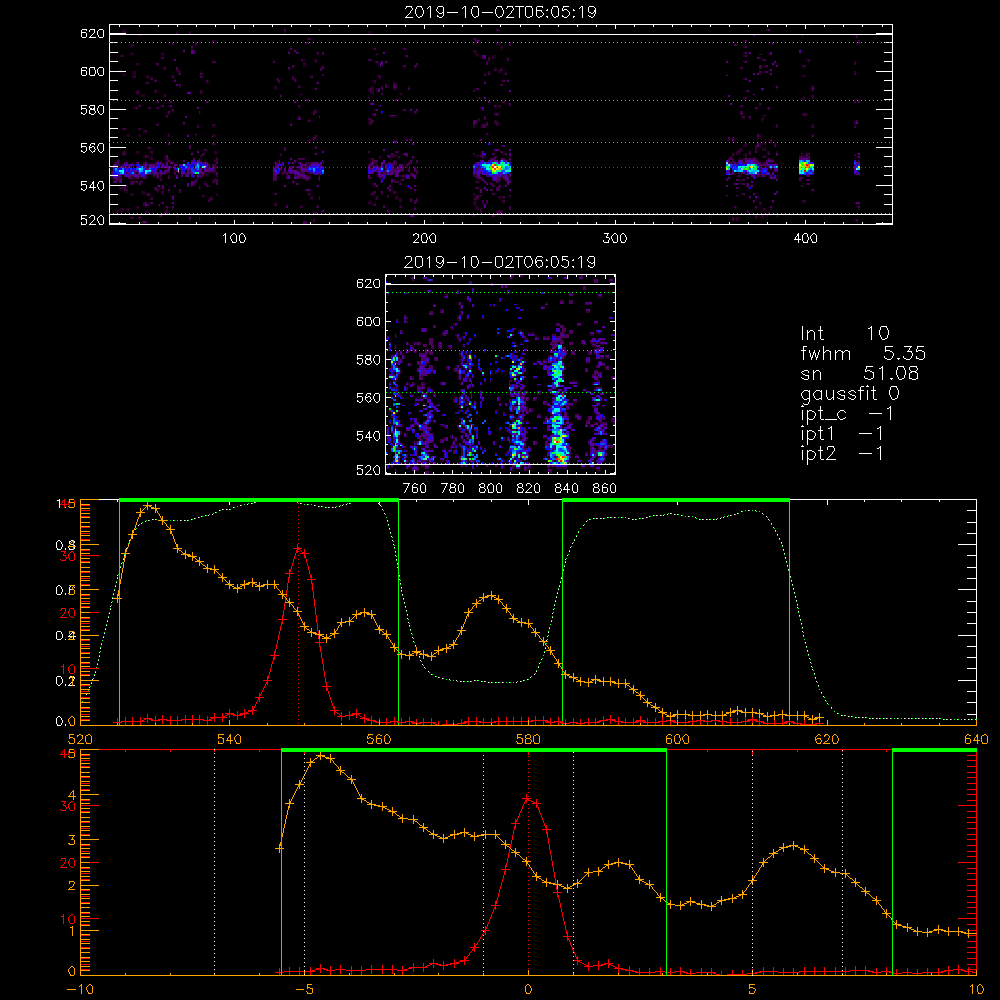The image size is (1000, 1000).
Task: Click x-axis label -10 on bottom plot
Action: click(x=80, y=989)
